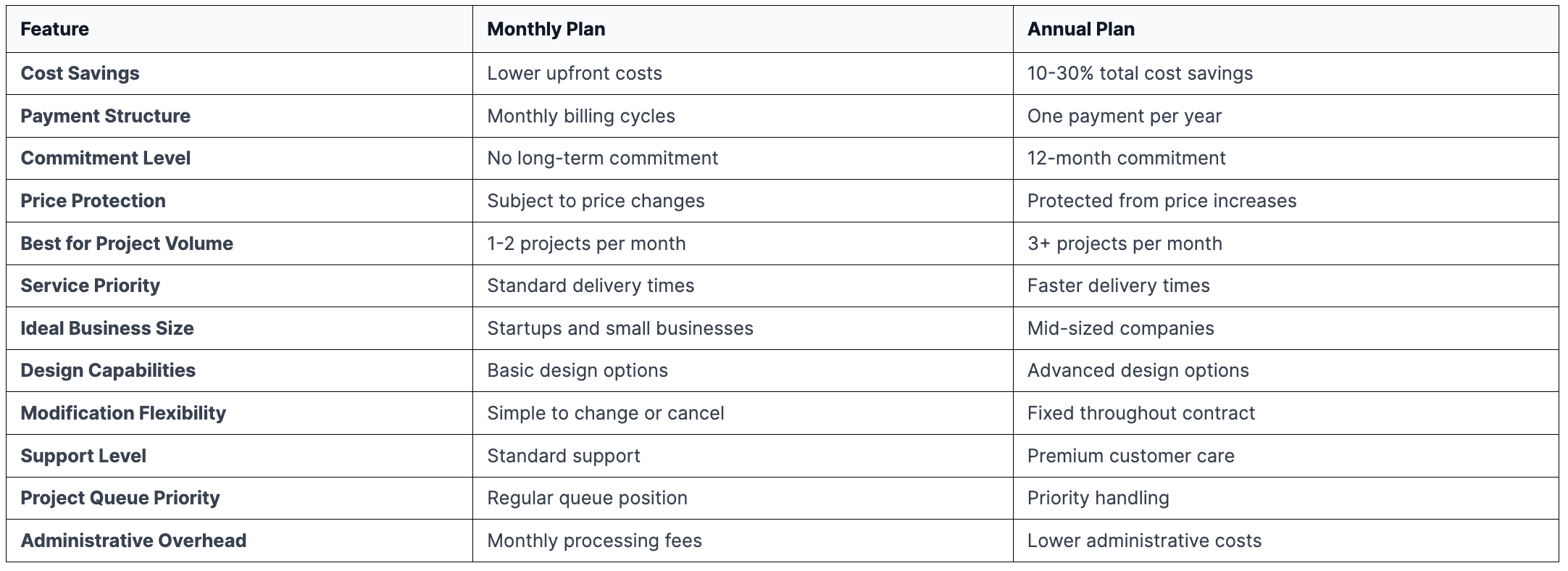This screenshot has height=571, width=1568.
Task: Select the Modification Flexibility row label
Action: pos(123,413)
